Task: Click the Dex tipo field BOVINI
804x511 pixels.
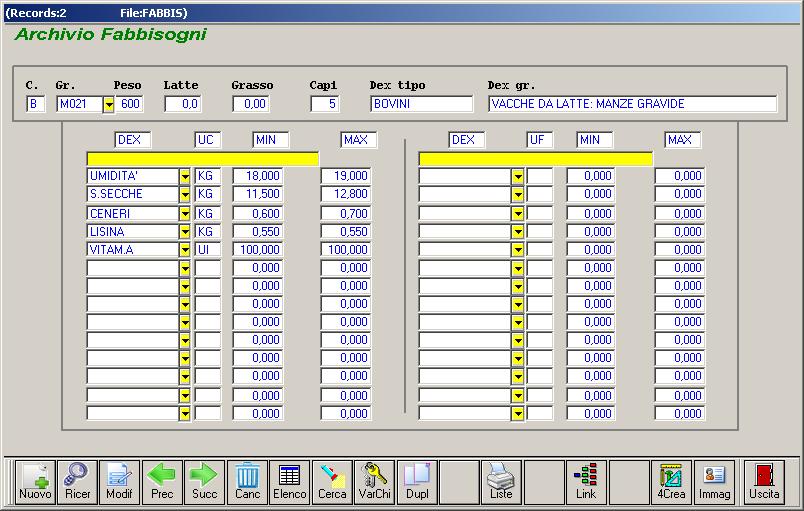Action: click(x=421, y=104)
